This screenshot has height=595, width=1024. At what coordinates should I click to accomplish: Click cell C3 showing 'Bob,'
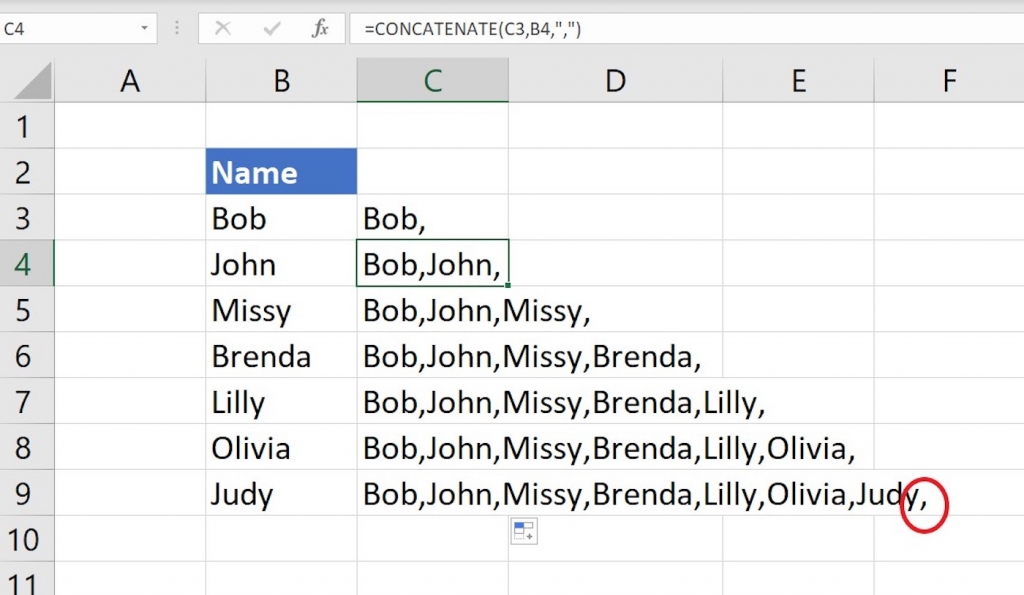pyautogui.click(x=432, y=218)
